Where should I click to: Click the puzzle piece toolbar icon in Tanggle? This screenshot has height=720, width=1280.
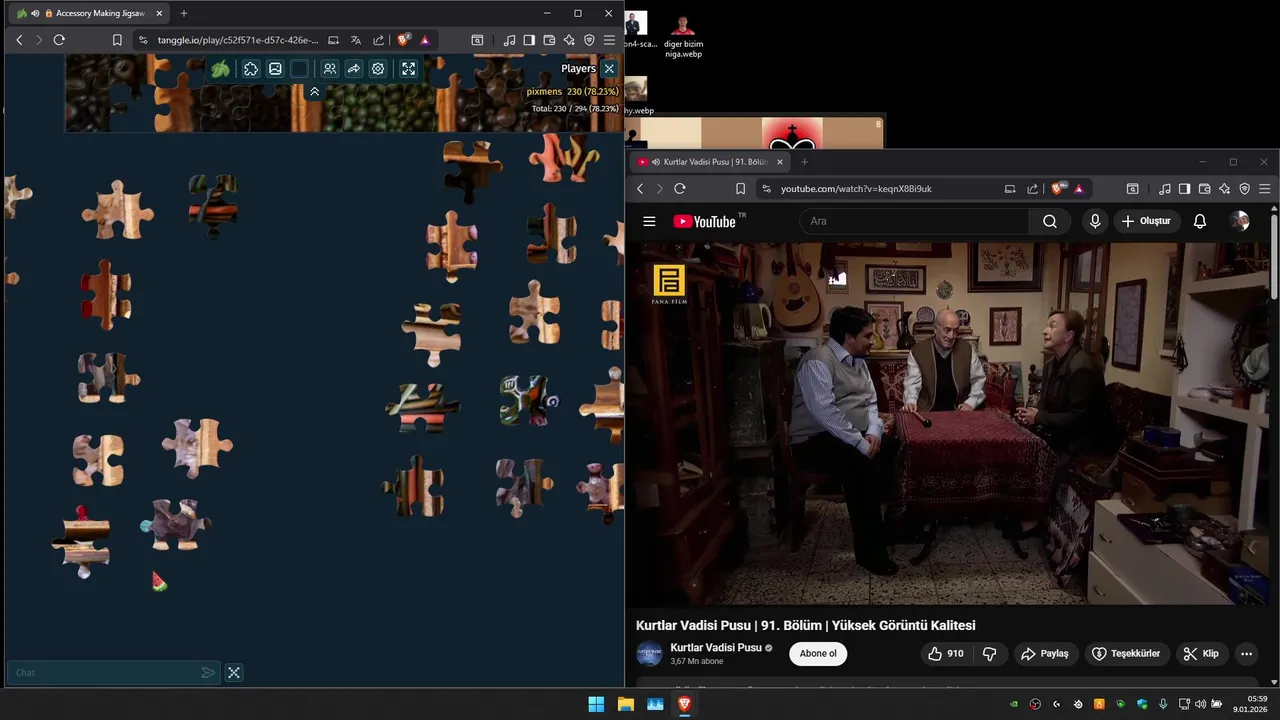click(251, 69)
